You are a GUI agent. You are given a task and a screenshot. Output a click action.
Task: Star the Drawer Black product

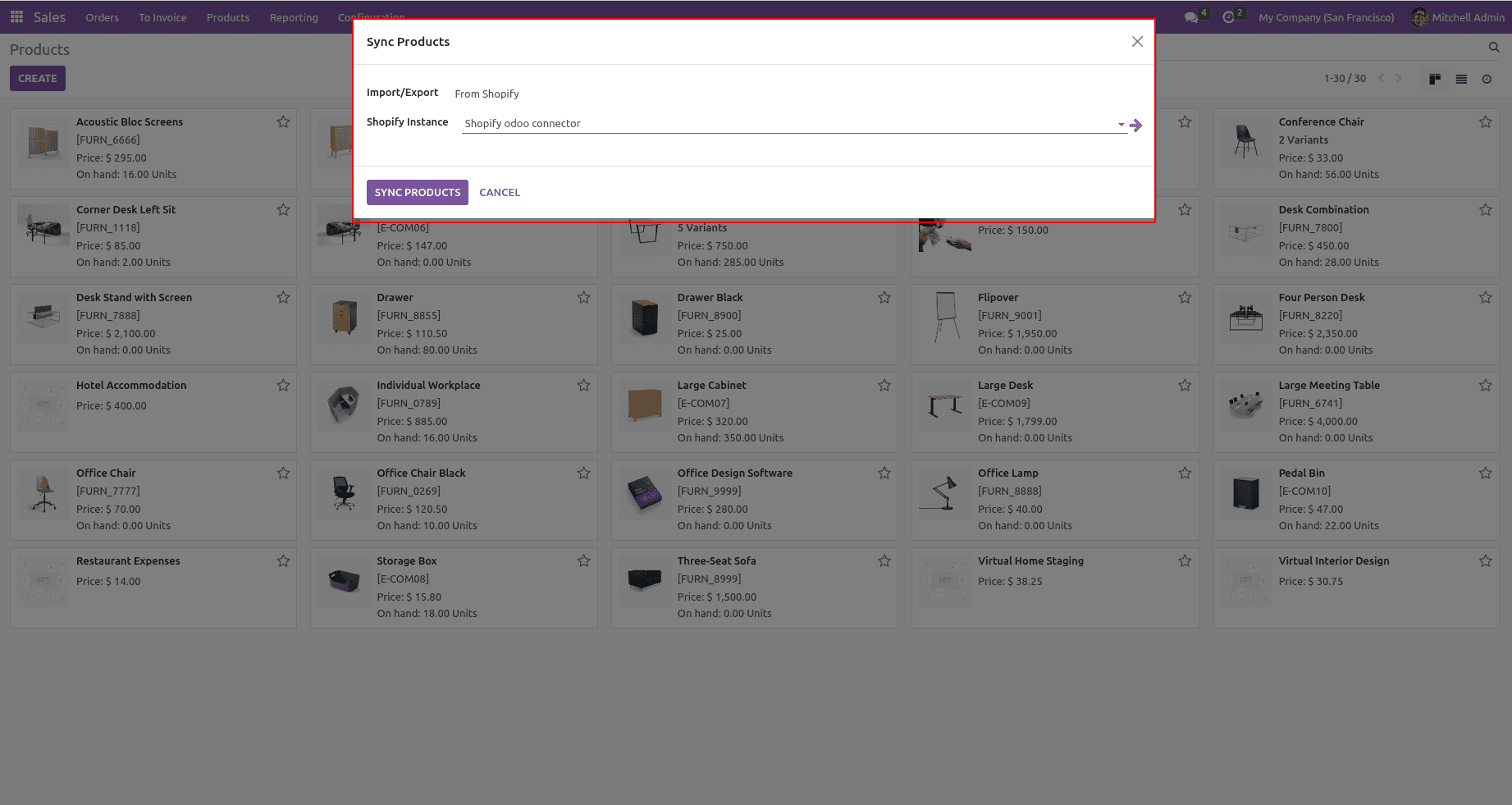[x=884, y=297]
